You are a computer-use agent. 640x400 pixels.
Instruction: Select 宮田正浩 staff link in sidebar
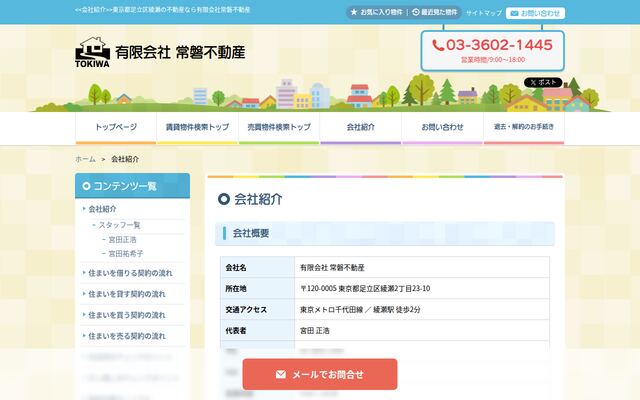click(x=122, y=240)
